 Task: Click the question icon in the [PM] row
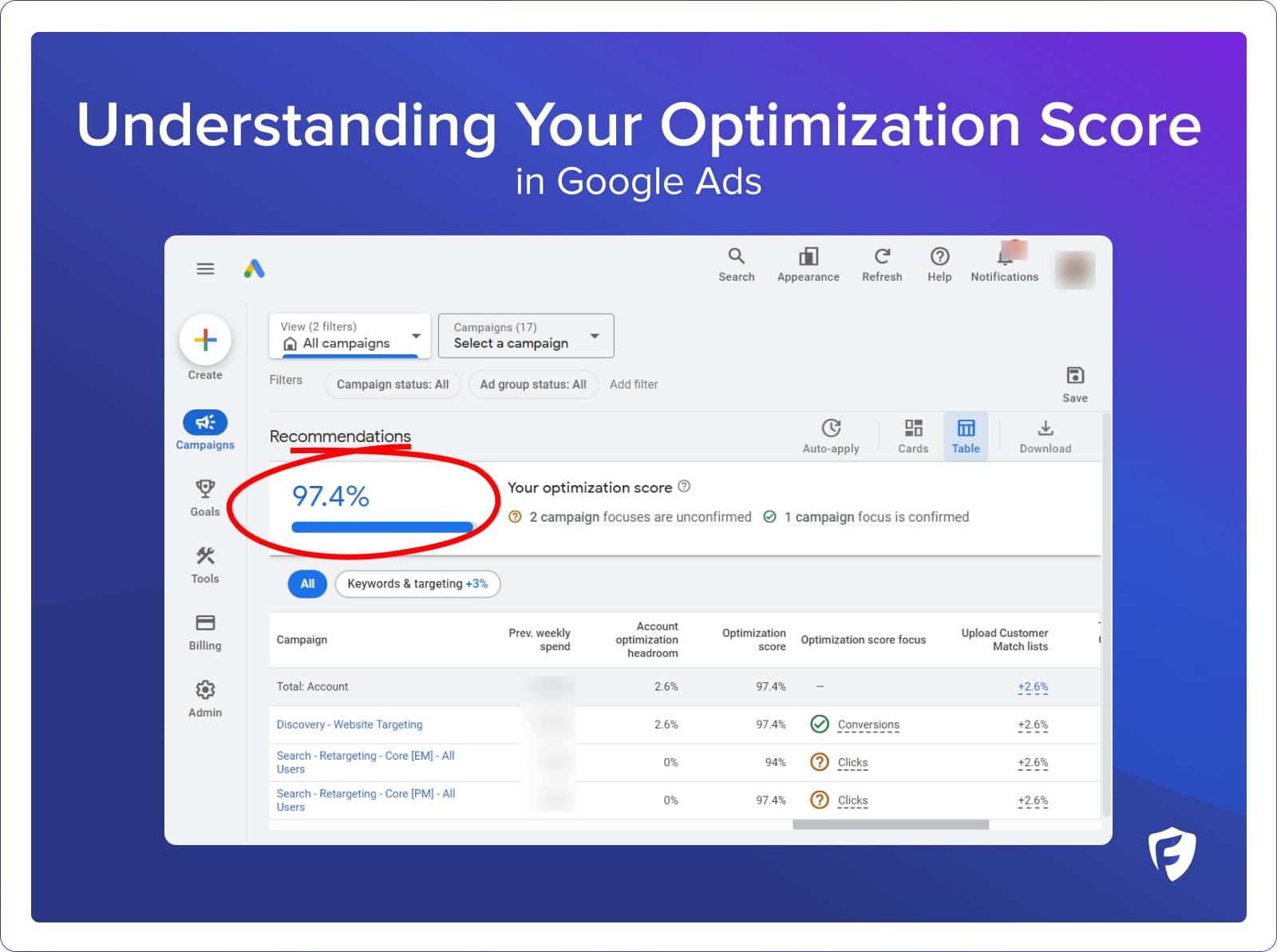click(x=820, y=800)
